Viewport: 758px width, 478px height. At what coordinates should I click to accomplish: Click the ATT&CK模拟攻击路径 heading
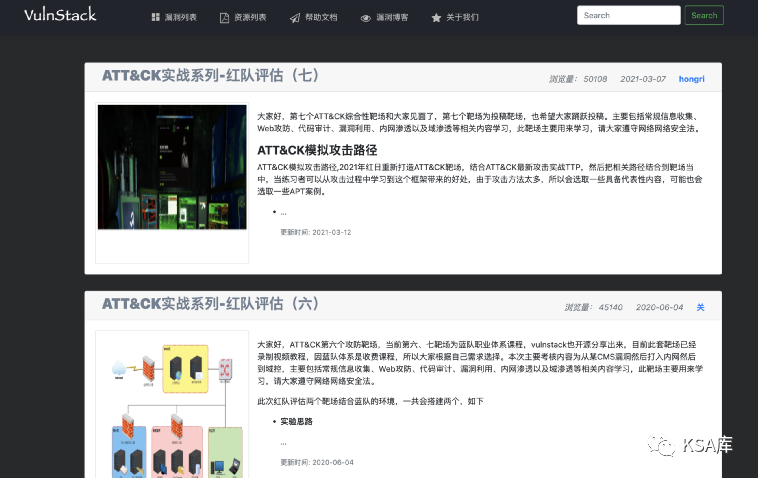tap(317, 150)
